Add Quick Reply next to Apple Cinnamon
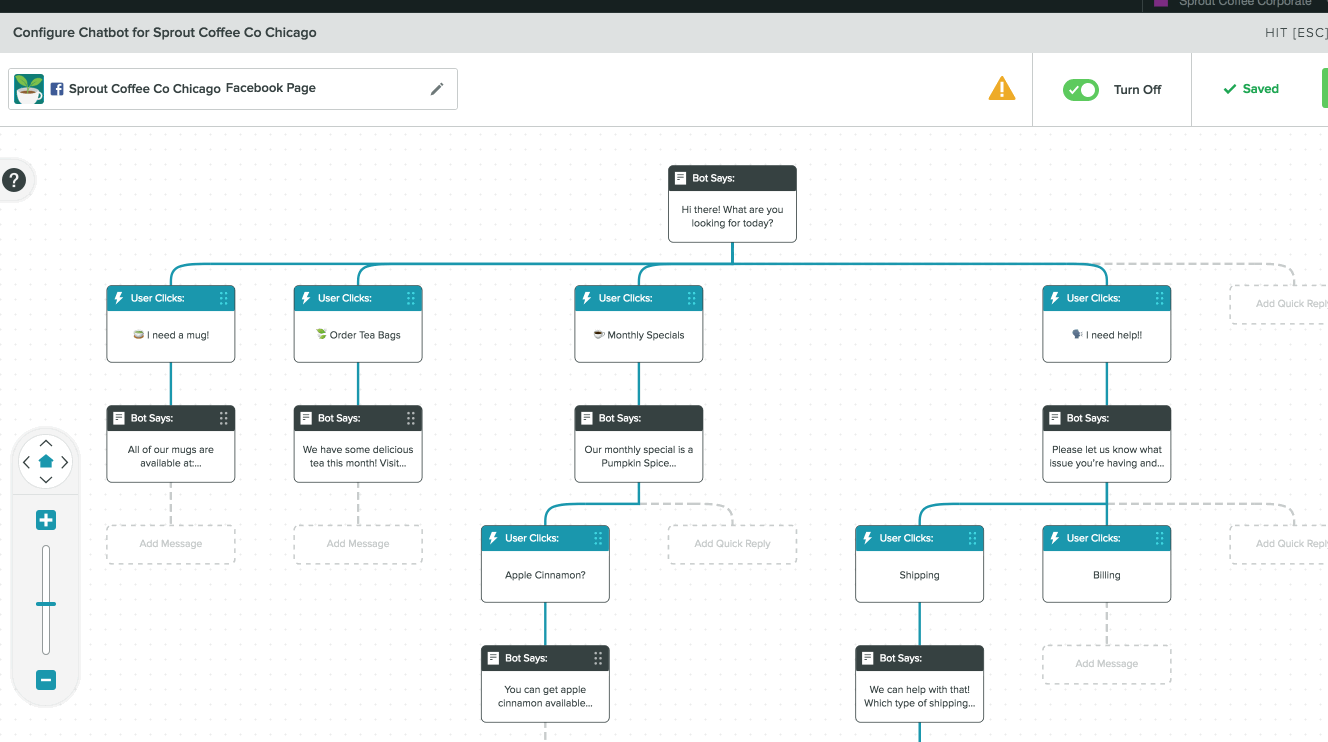The width and height of the screenshot is (1328, 742). pyautogui.click(x=733, y=544)
